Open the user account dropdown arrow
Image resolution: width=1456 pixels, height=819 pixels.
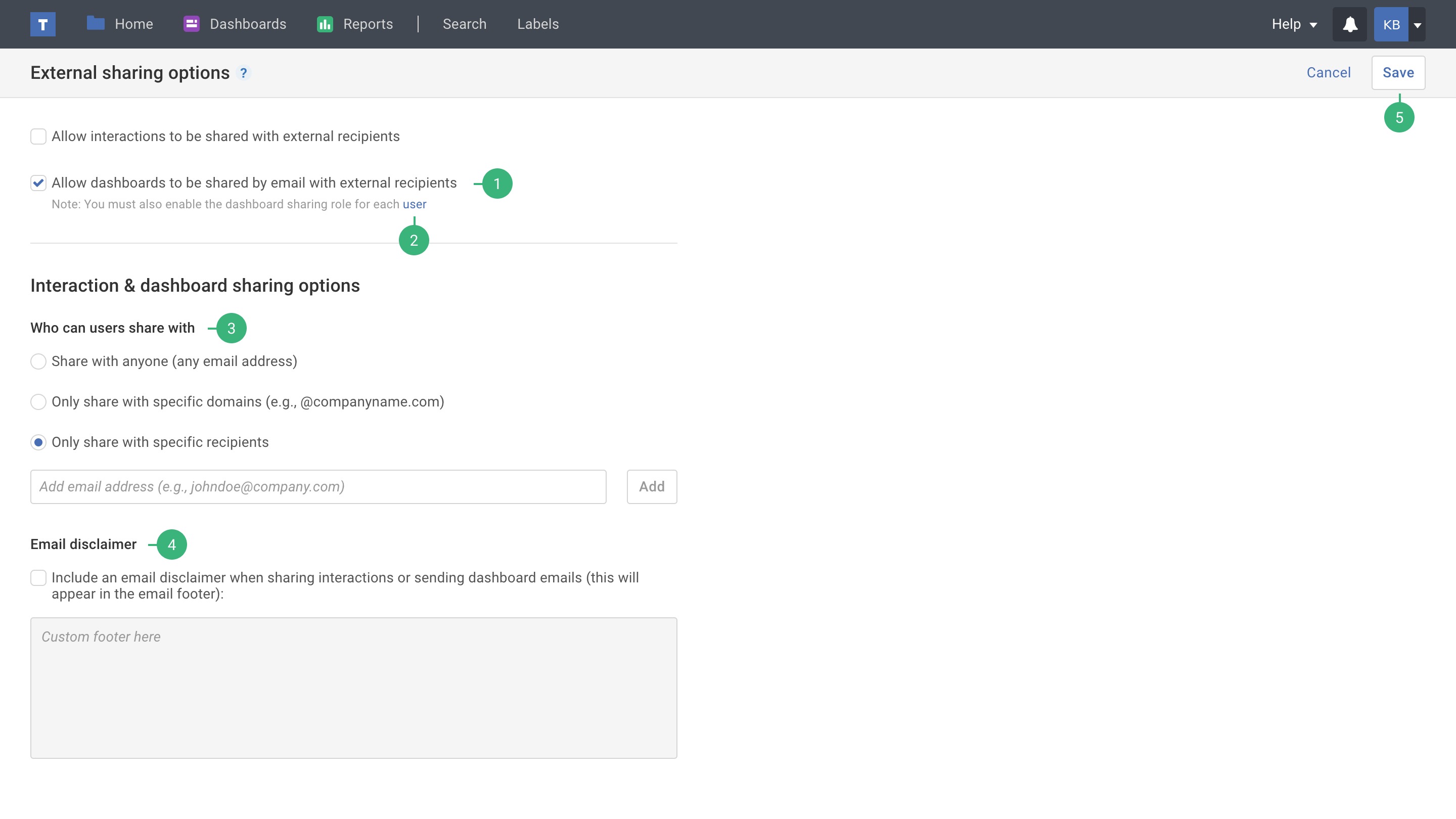pos(1417,25)
